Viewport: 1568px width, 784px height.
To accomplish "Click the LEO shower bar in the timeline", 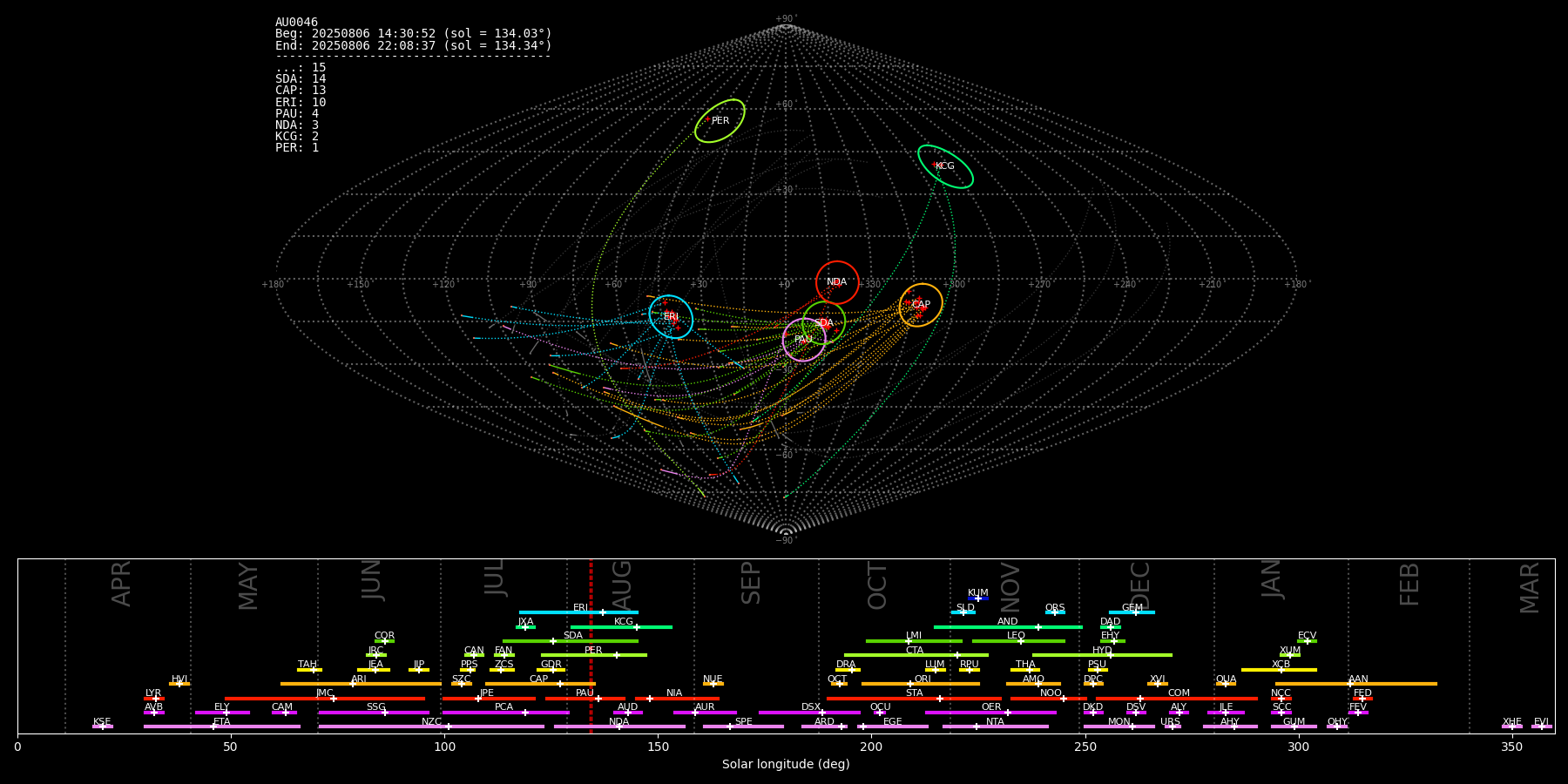I will (1018, 640).
